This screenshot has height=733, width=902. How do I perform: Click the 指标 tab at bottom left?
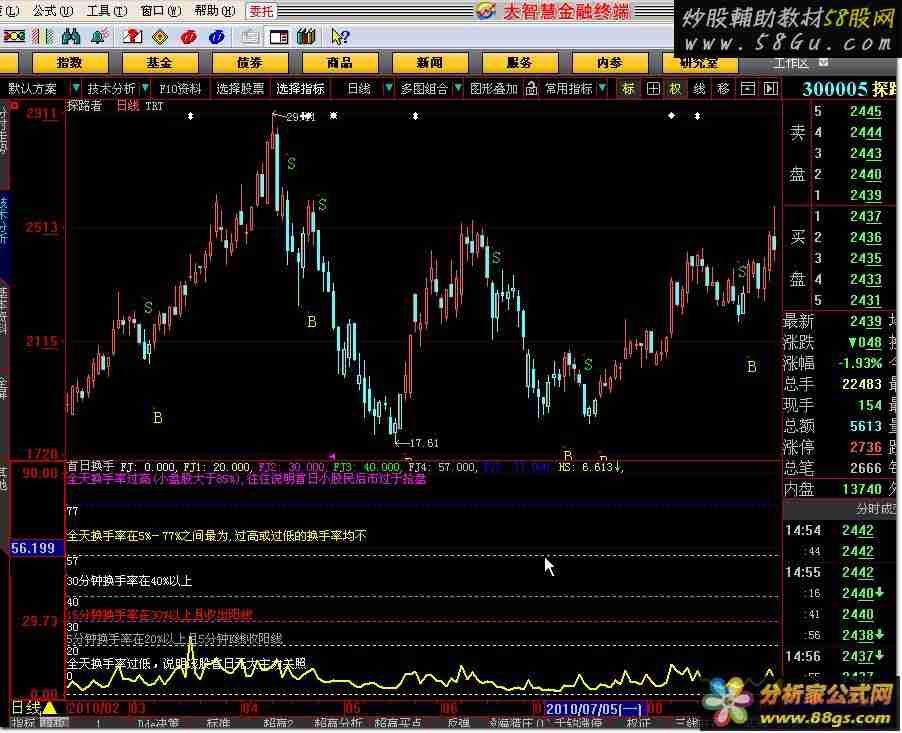click(x=24, y=722)
